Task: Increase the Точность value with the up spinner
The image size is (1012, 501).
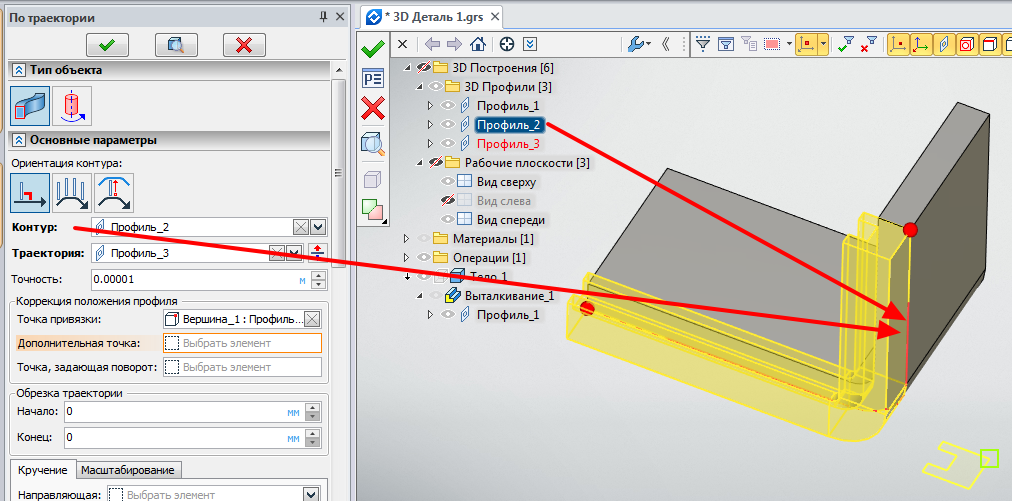Action: tap(318, 275)
